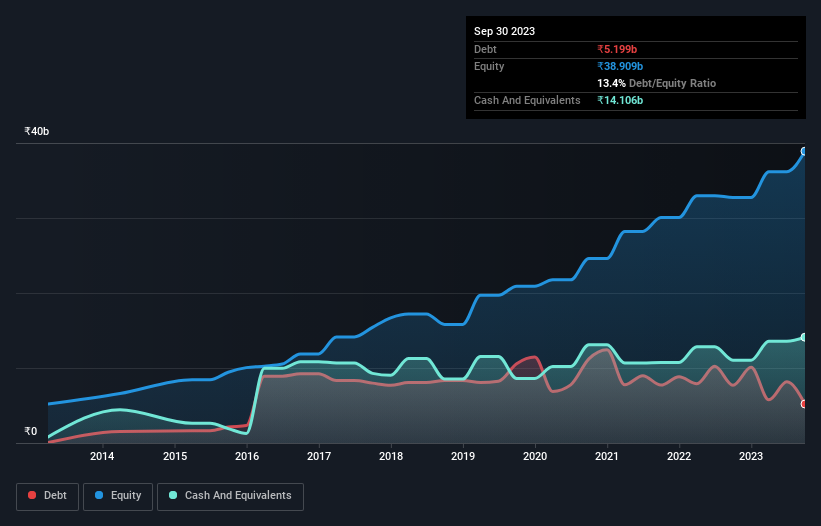This screenshot has height=526, width=821.
Task: Click the ₹38.909b equity value
Action: point(620,66)
